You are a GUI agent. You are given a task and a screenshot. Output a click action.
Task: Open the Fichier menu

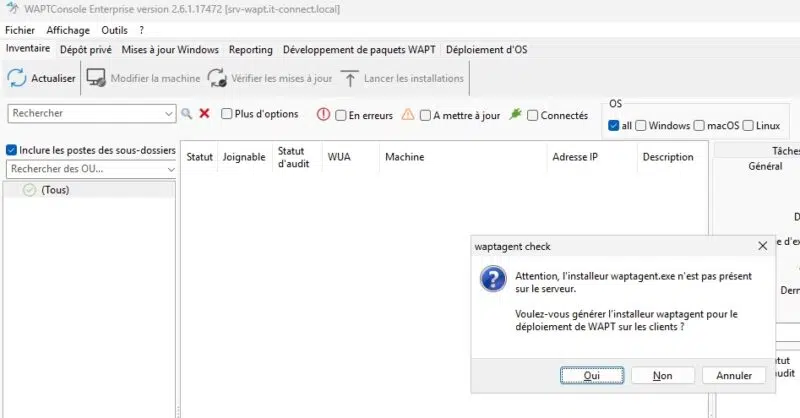[20, 30]
